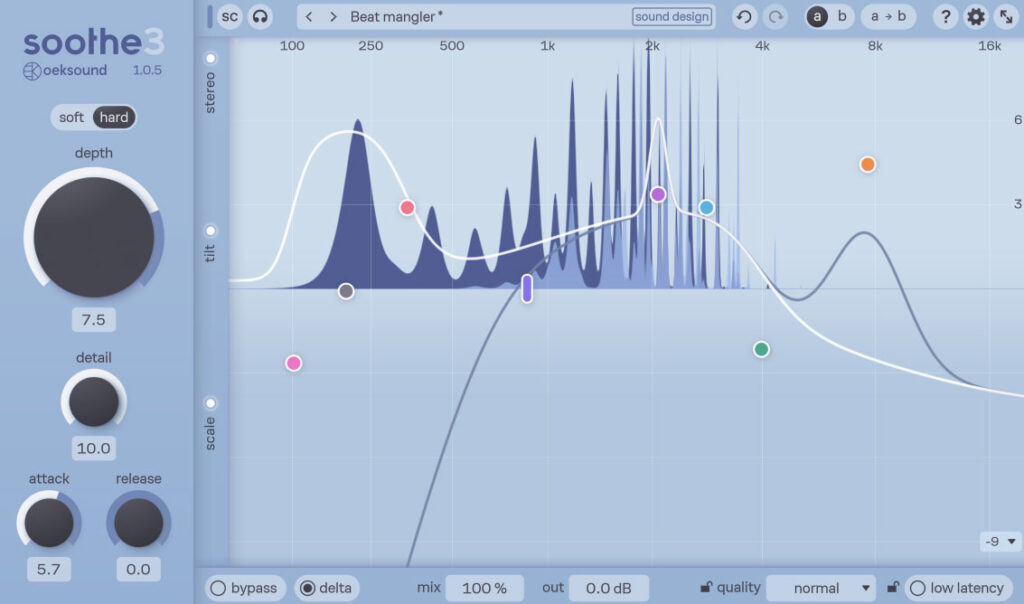The height and width of the screenshot is (604, 1024).
Task: Click the 1.0.5 version number
Action: pyautogui.click(x=147, y=70)
